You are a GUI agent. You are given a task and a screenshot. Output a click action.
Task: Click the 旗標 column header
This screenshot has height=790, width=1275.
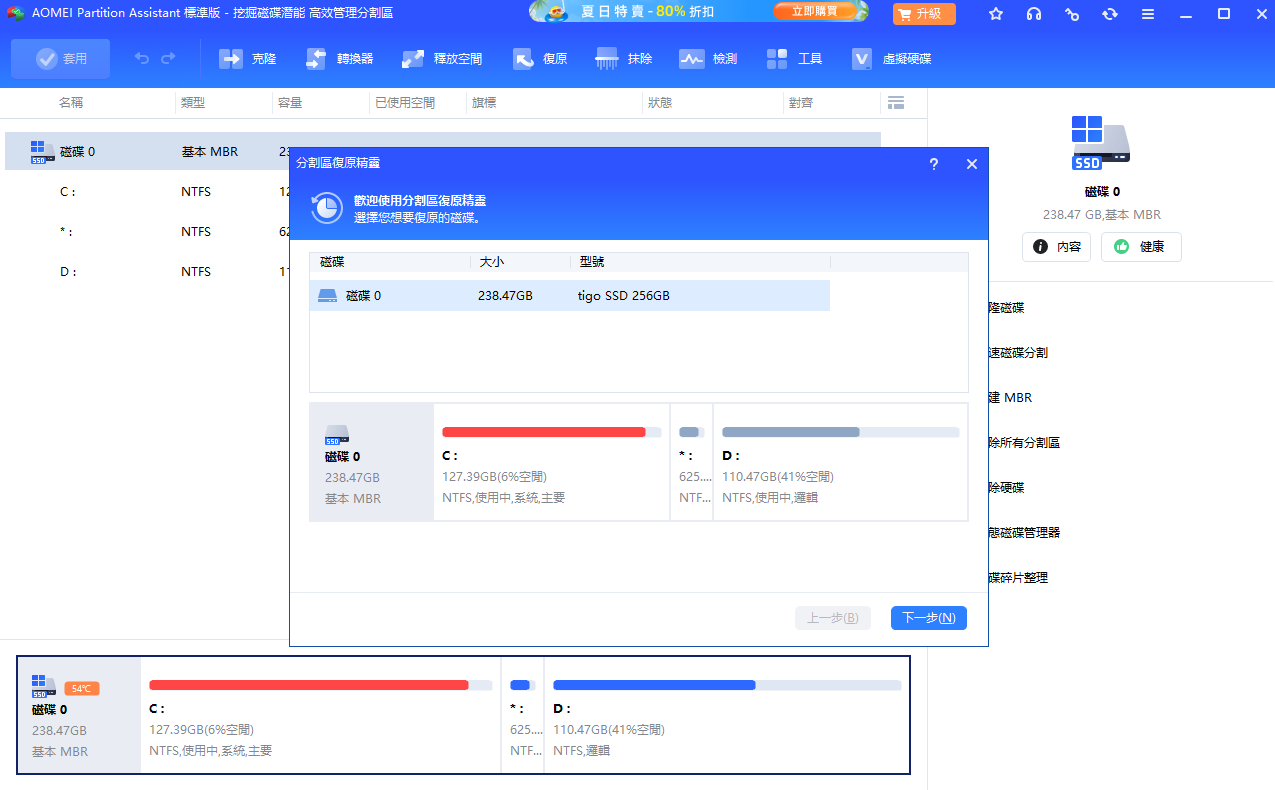coord(485,102)
